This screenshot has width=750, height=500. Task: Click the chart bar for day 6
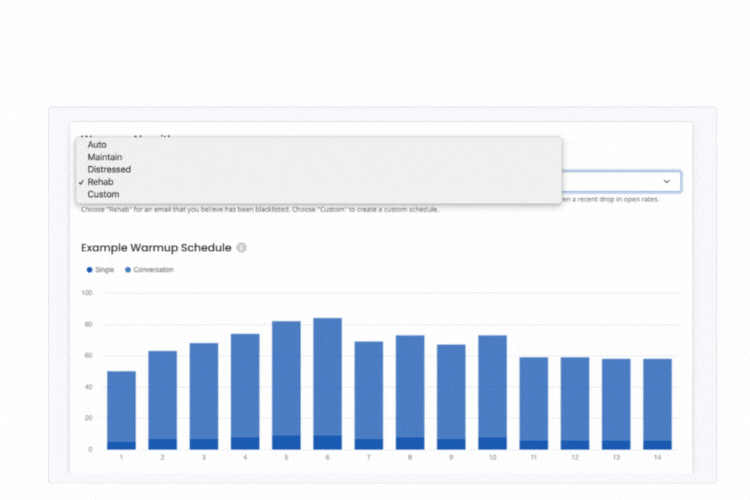pyautogui.click(x=328, y=384)
